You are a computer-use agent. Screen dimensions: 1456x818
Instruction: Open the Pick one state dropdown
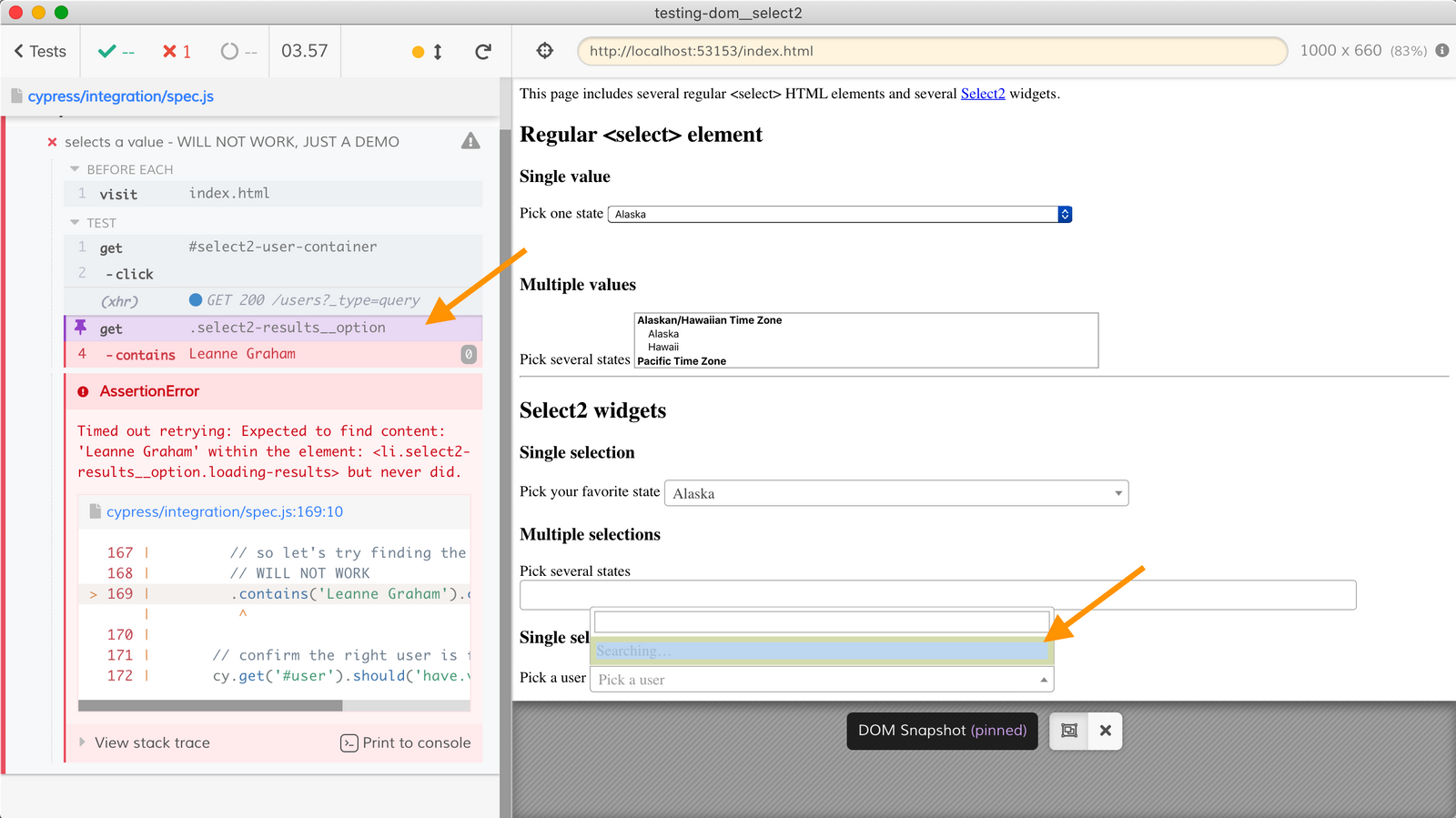(x=839, y=215)
